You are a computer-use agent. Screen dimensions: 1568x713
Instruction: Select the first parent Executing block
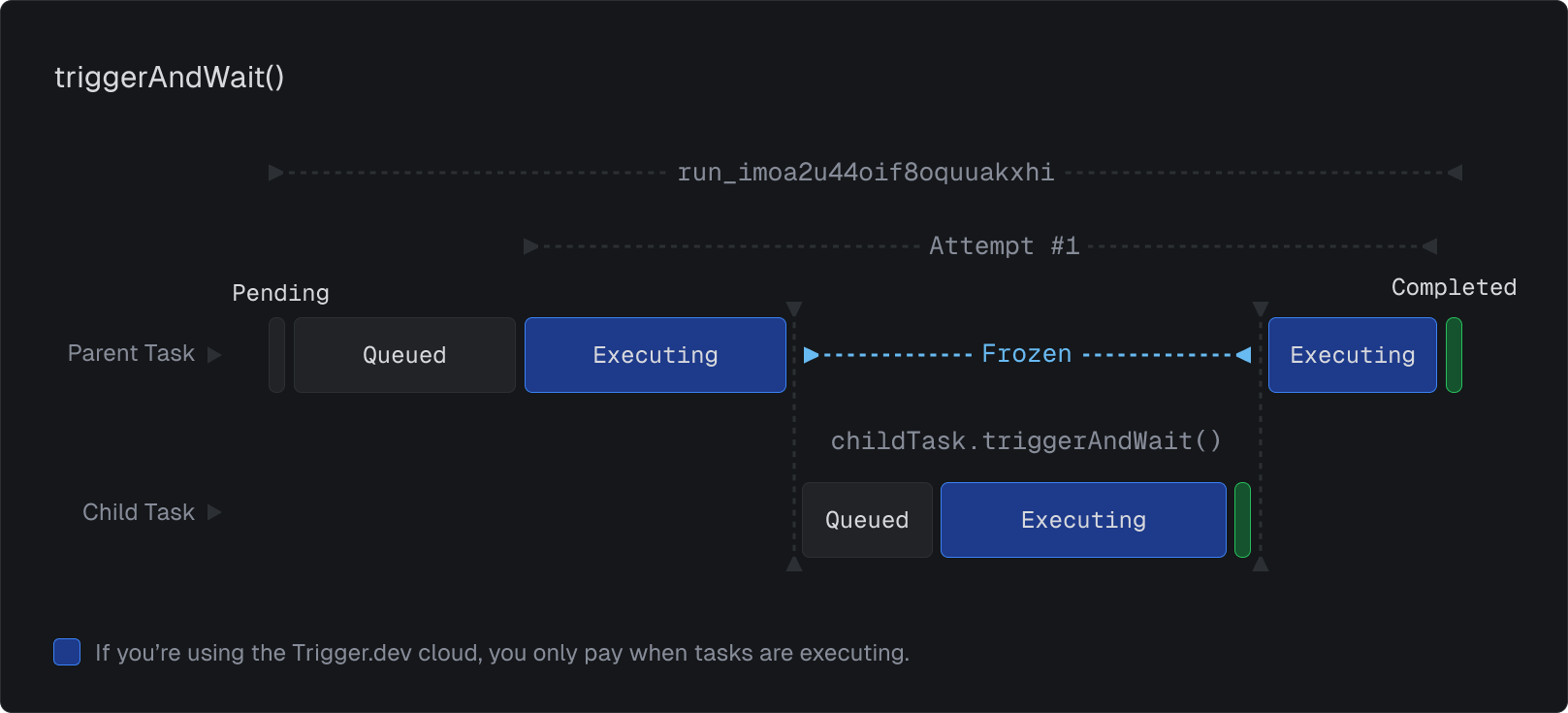(x=656, y=355)
